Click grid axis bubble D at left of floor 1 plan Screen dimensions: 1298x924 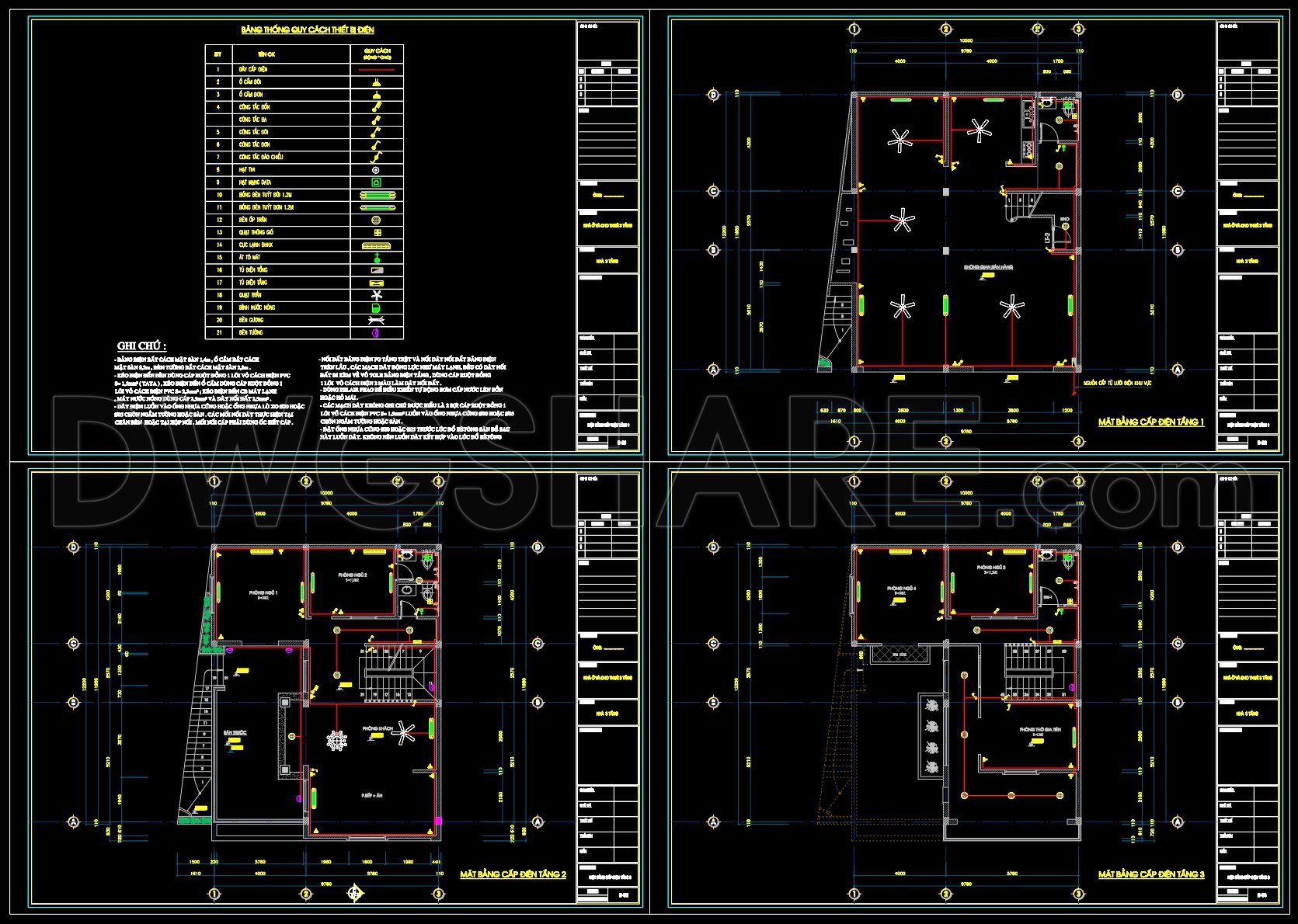click(712, 95)
